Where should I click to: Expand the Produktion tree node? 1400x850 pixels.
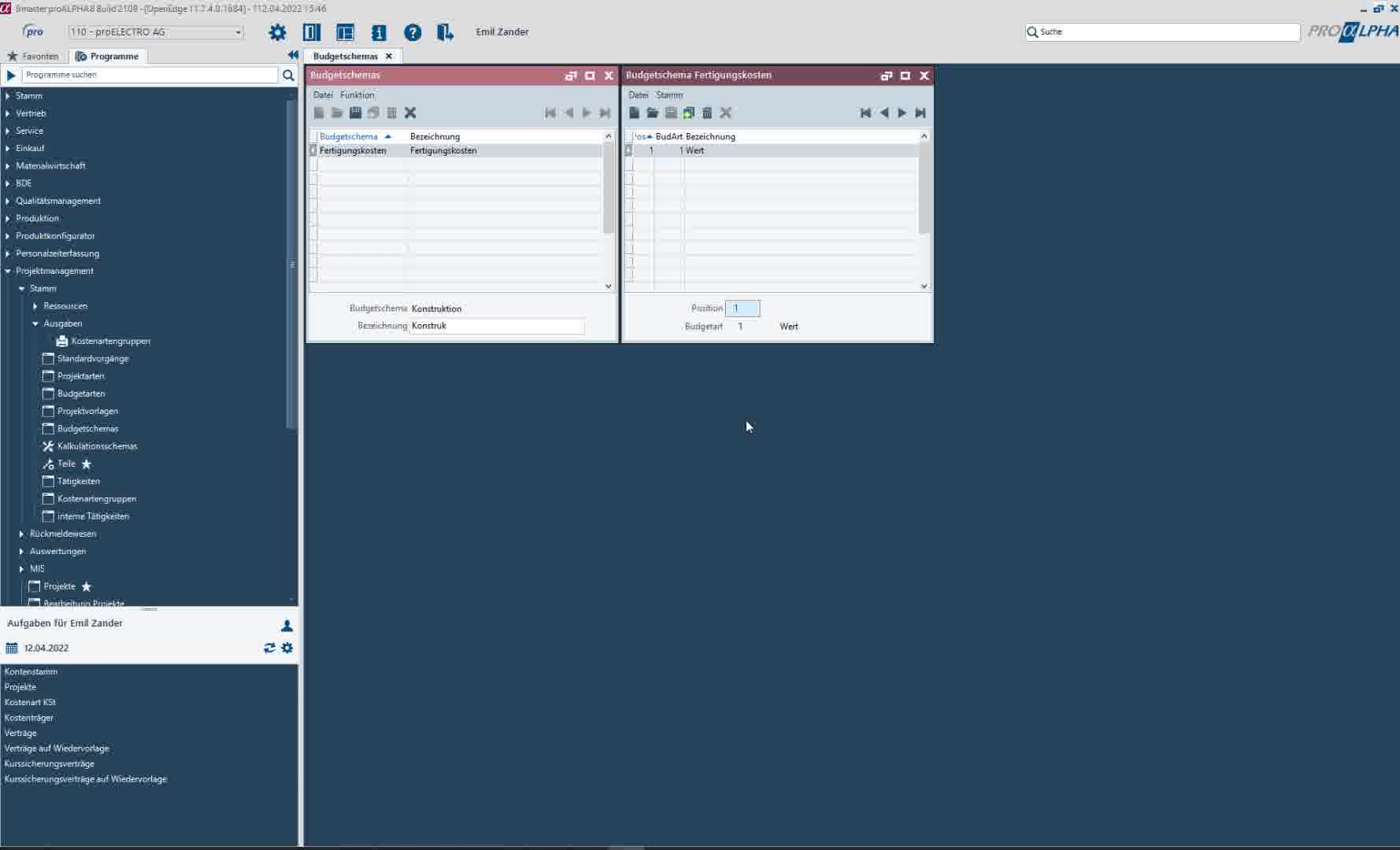click(x=8, y=218)
